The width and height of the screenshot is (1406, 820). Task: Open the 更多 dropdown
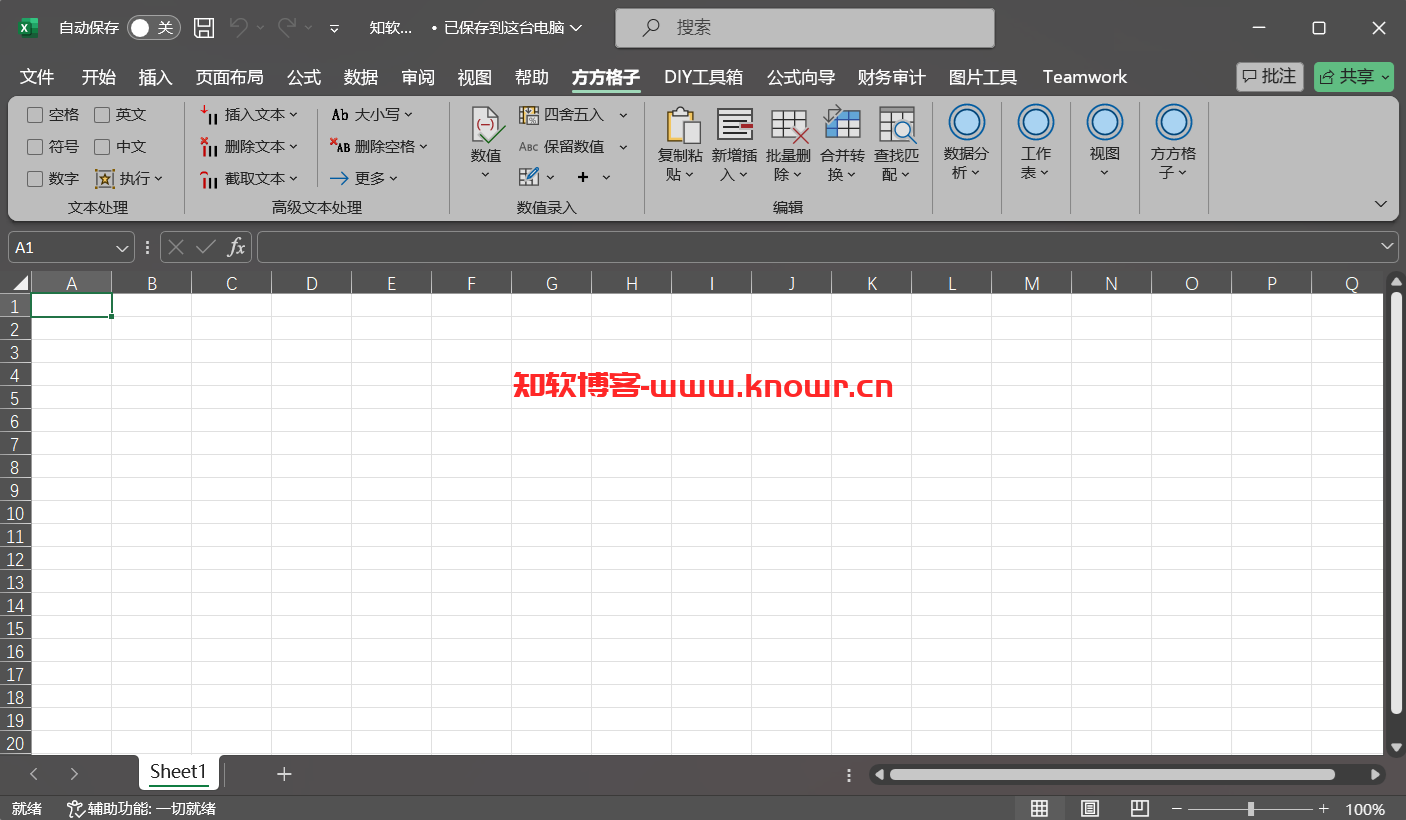[364, 178]
